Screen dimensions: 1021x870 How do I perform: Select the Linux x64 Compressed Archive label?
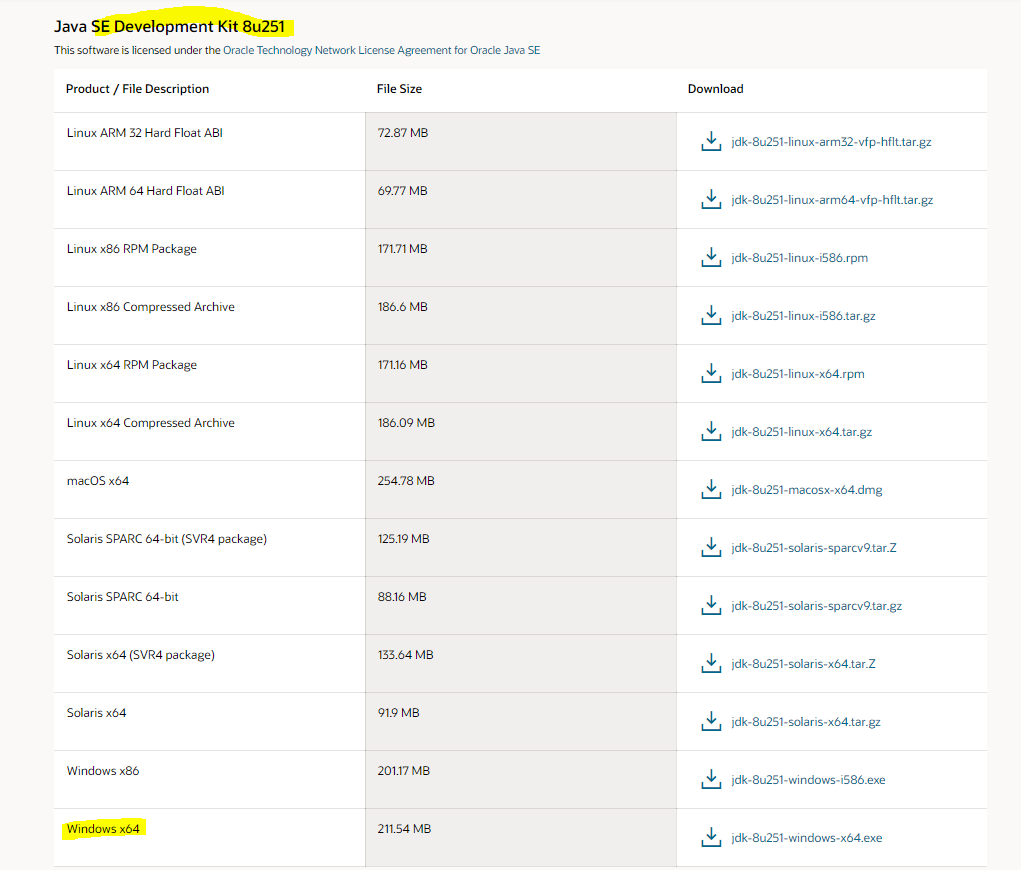(150, 423)
